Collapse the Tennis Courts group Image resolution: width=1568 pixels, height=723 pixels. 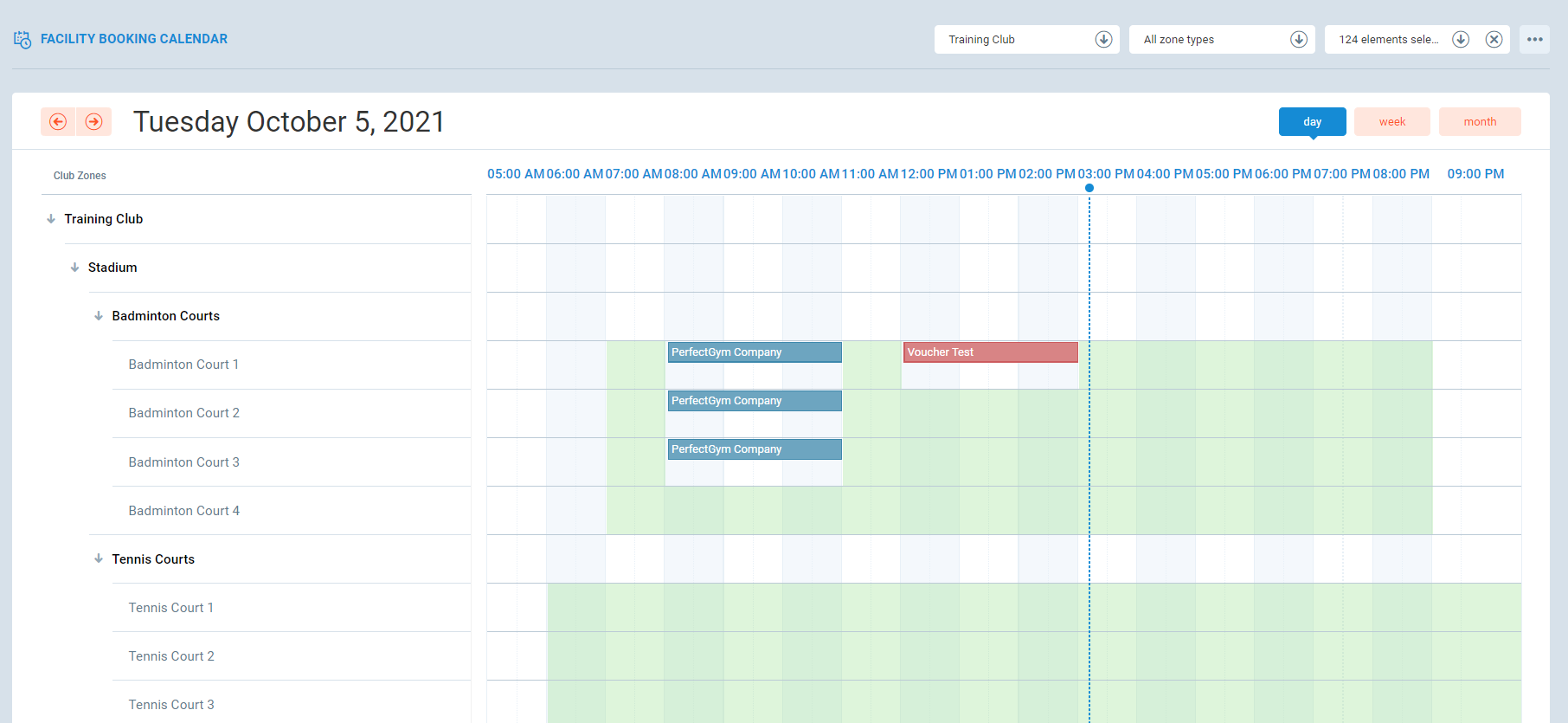[99, 559]
